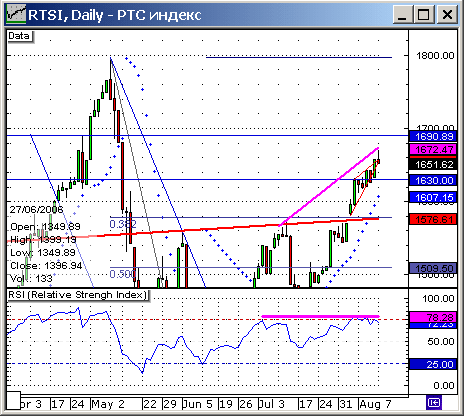Maximize the RTSI chart window
The width and height of the screenshot is (464, 416).
[424, 15]
